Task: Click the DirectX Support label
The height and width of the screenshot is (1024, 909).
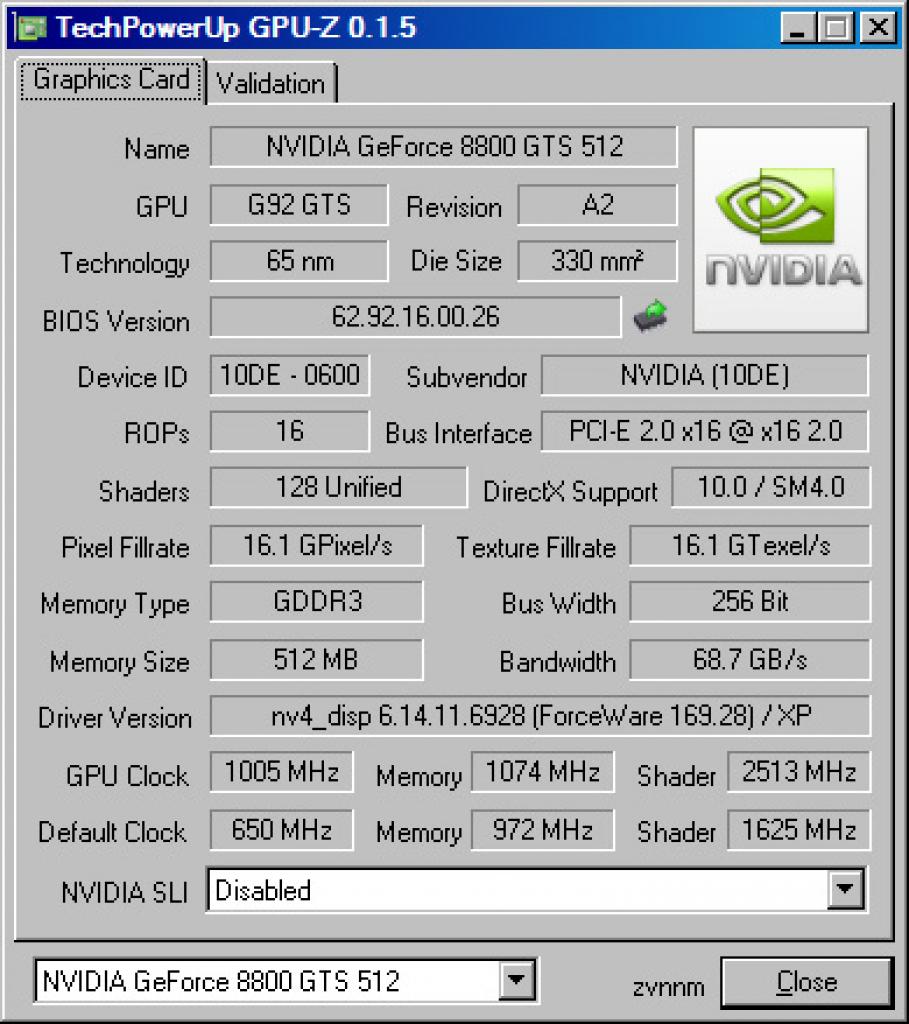Action: tap(570, 492)
